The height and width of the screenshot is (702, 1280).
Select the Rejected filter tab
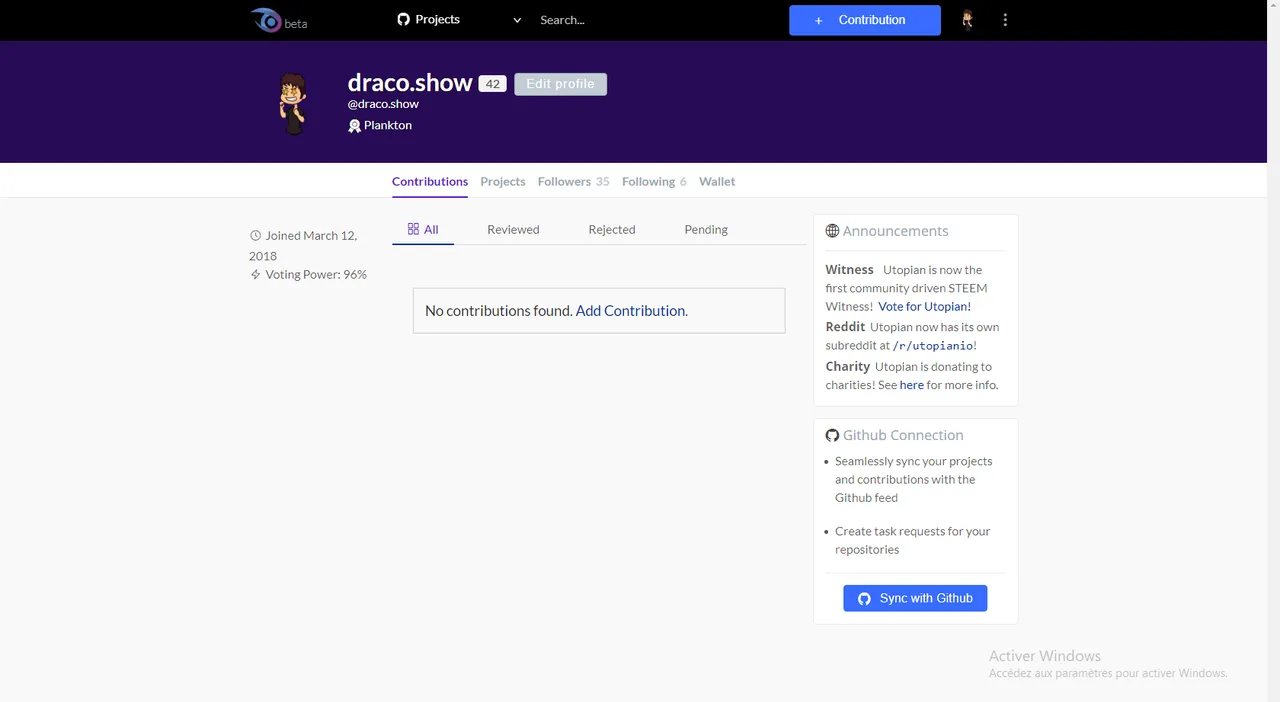click(x=612, y=229)
